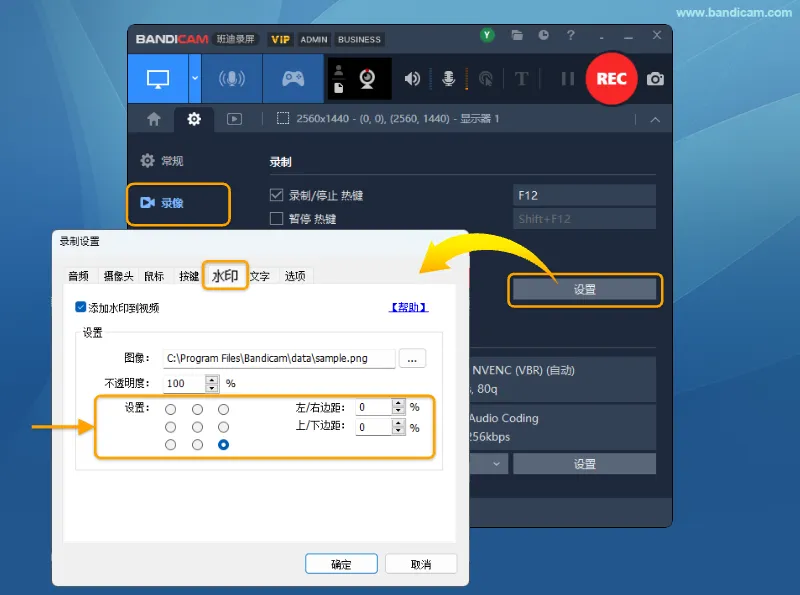Open the scheduled recording clock icon
This screenshot has height=595, width=800.
(x=544, y=35)
